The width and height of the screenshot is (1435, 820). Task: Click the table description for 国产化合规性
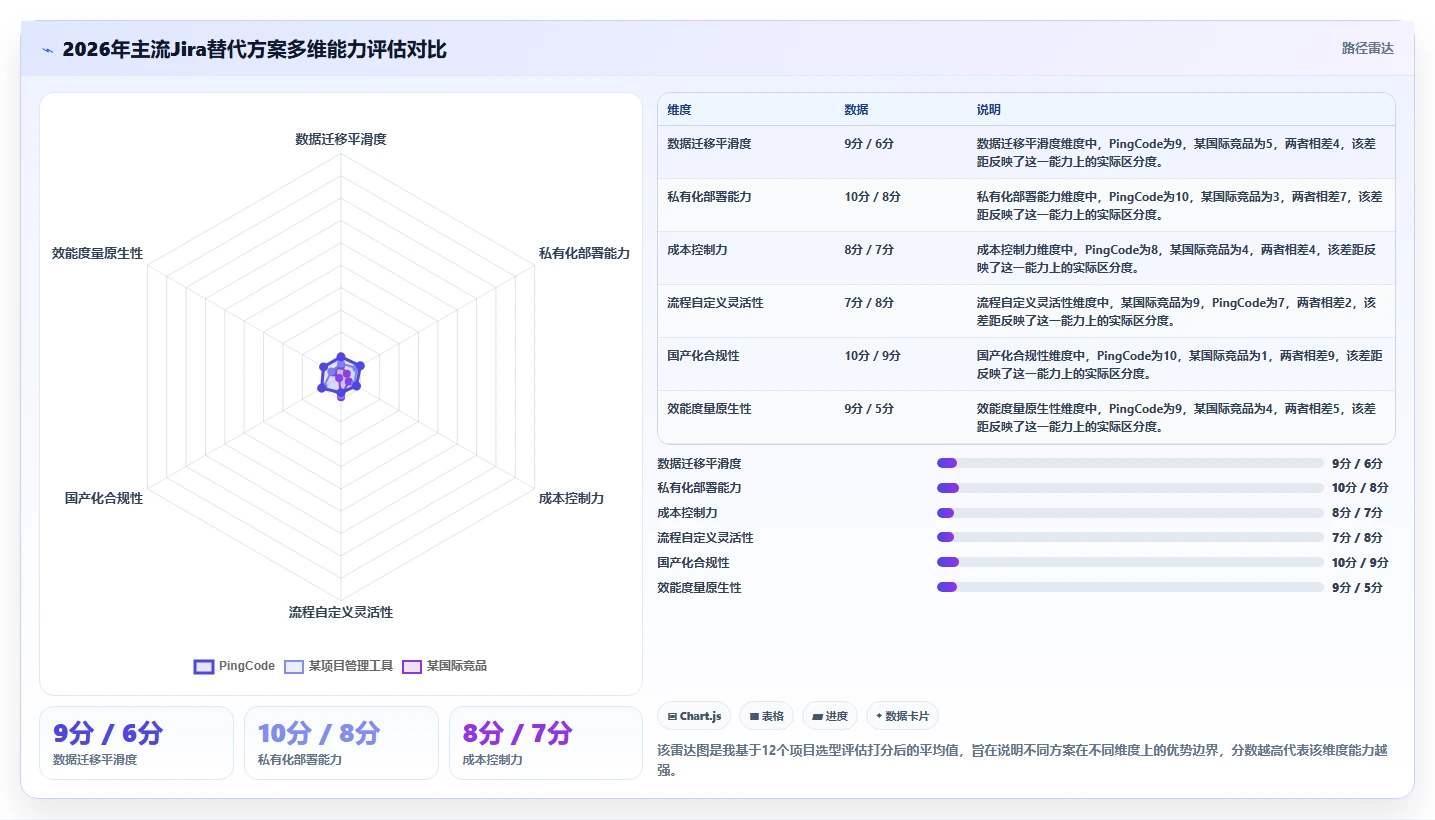coord(1180,364)
